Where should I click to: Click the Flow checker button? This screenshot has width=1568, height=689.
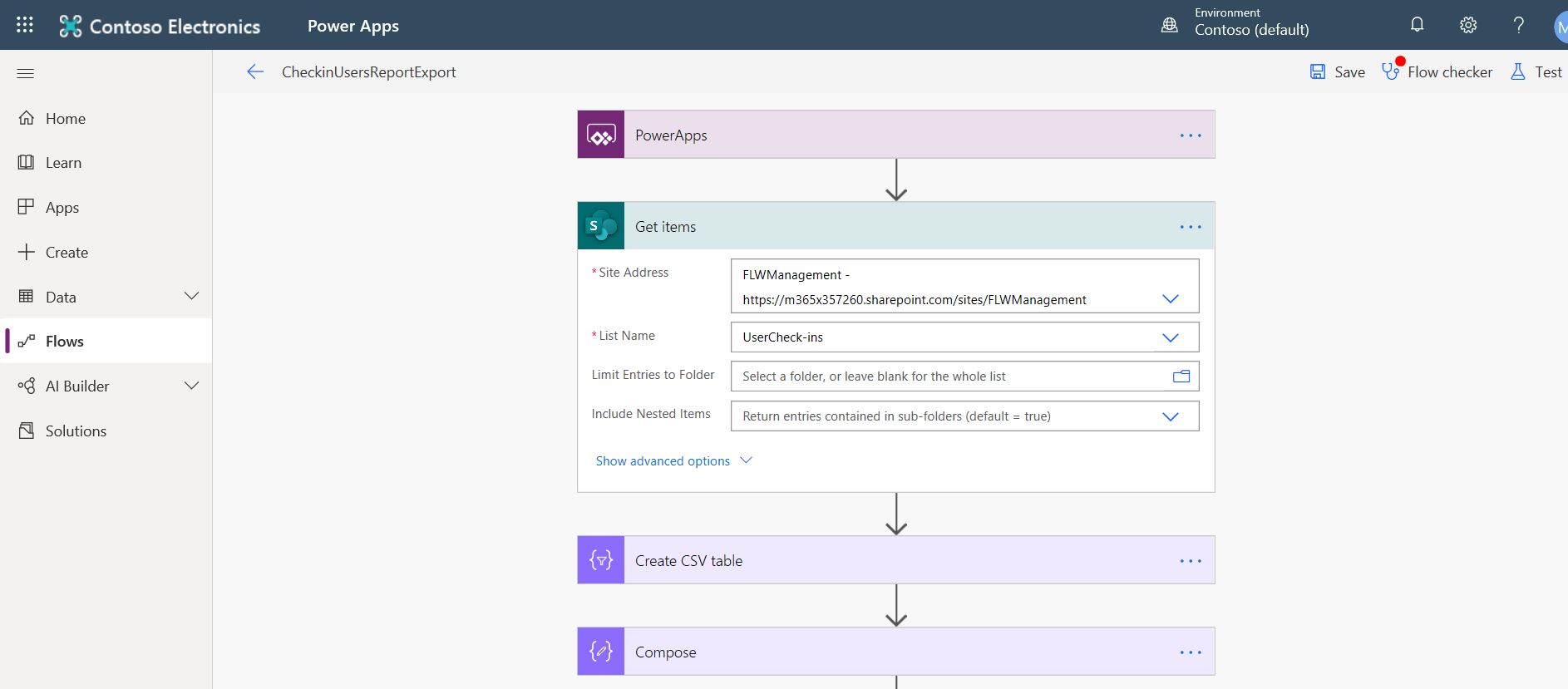click(x=1437, y=72)
